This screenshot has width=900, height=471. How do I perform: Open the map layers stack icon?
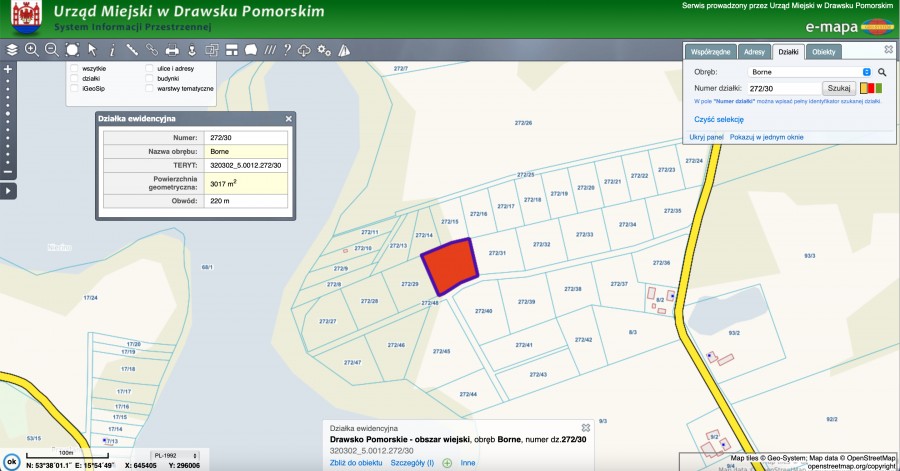click(12, 49)
